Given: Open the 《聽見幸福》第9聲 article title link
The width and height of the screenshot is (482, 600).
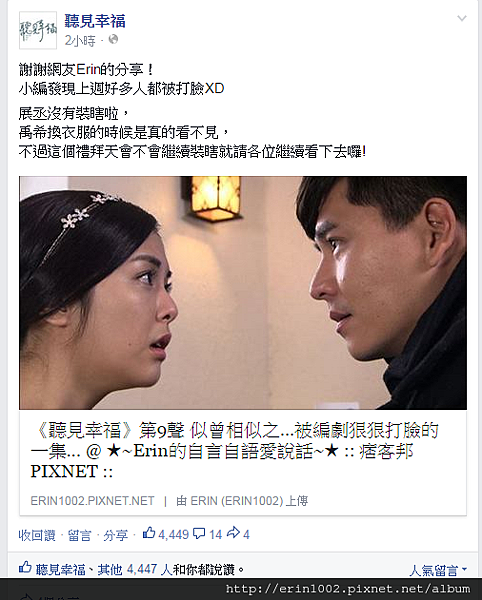Looking at the screenshot, I should point(234,450).
